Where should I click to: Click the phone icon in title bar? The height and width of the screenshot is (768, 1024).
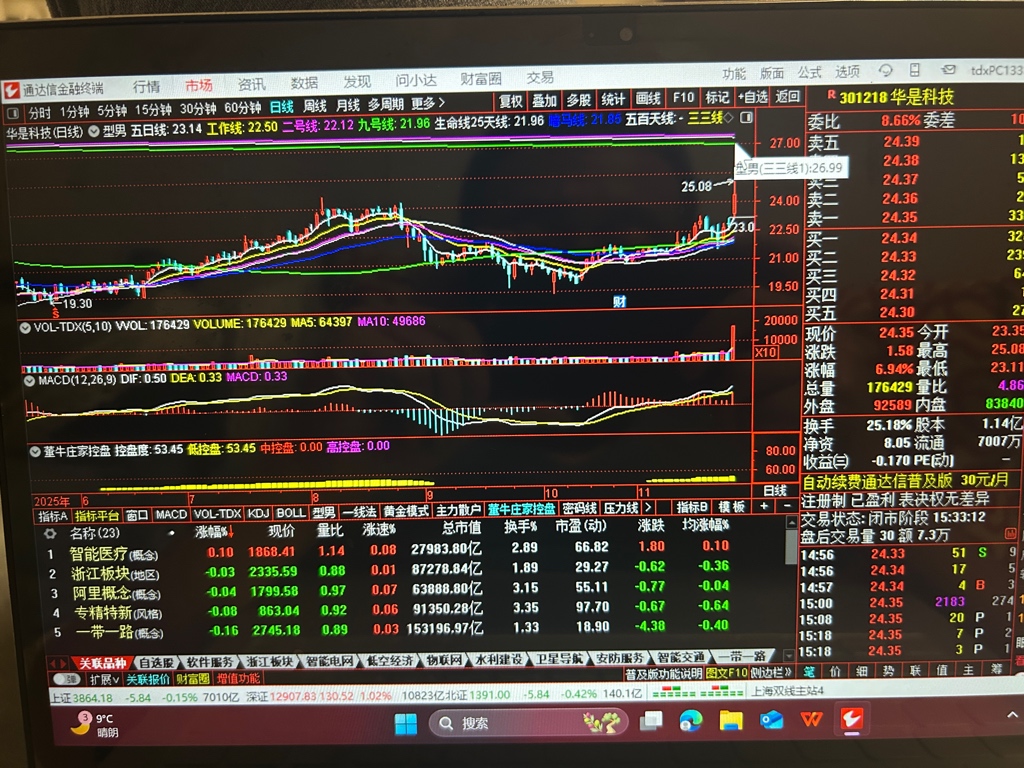click(915, 71)
